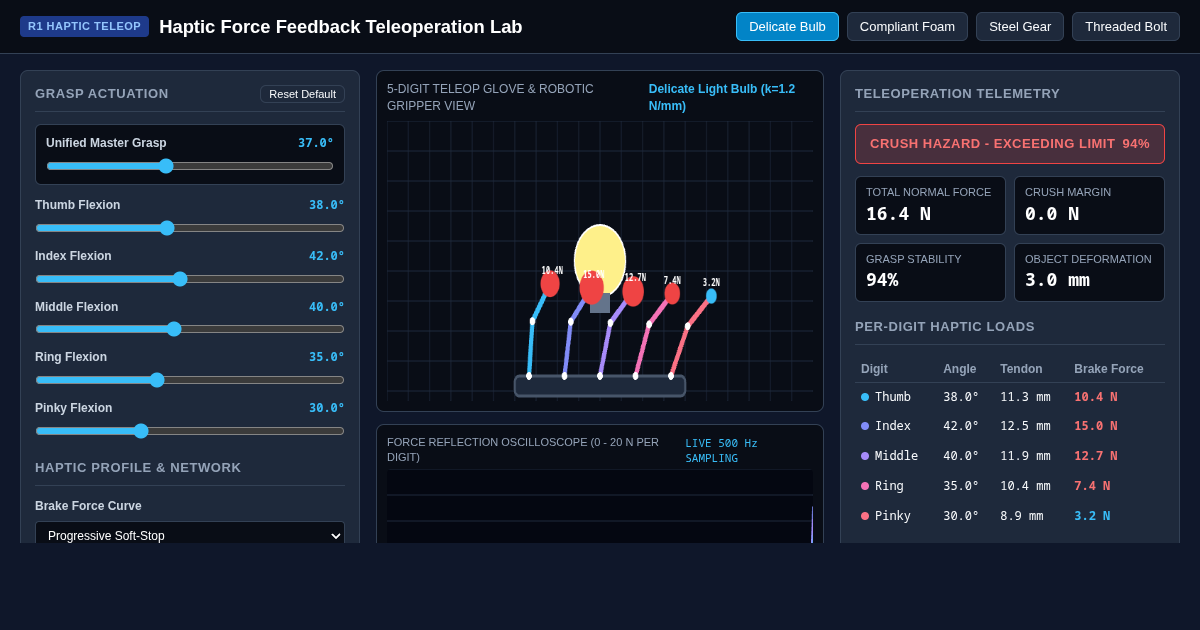Image resolution: width=1200 pixels, height=630 pixels.
Task: Click the 7.4 N ring brake force
Action: click(x=1092, y=487)
